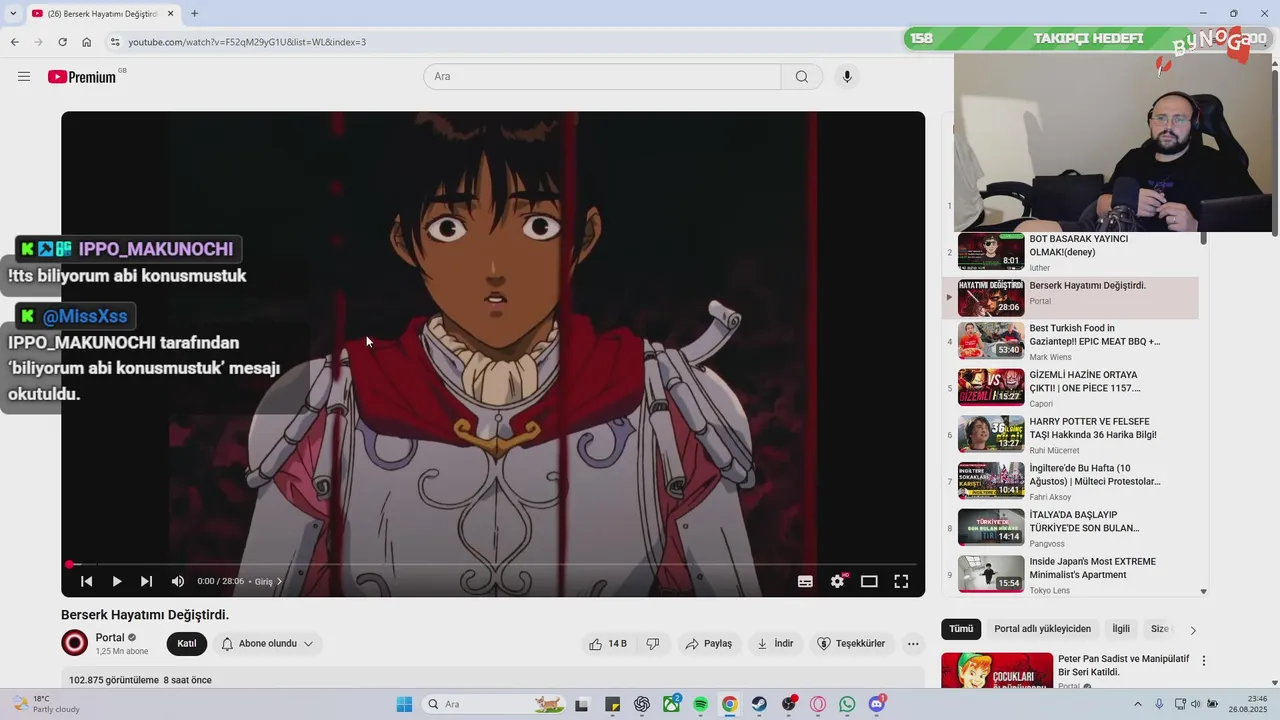The height and width of the screenshot is (720, 1280).
Task: Play the Berserk video
Action: (x=117, y=581)
